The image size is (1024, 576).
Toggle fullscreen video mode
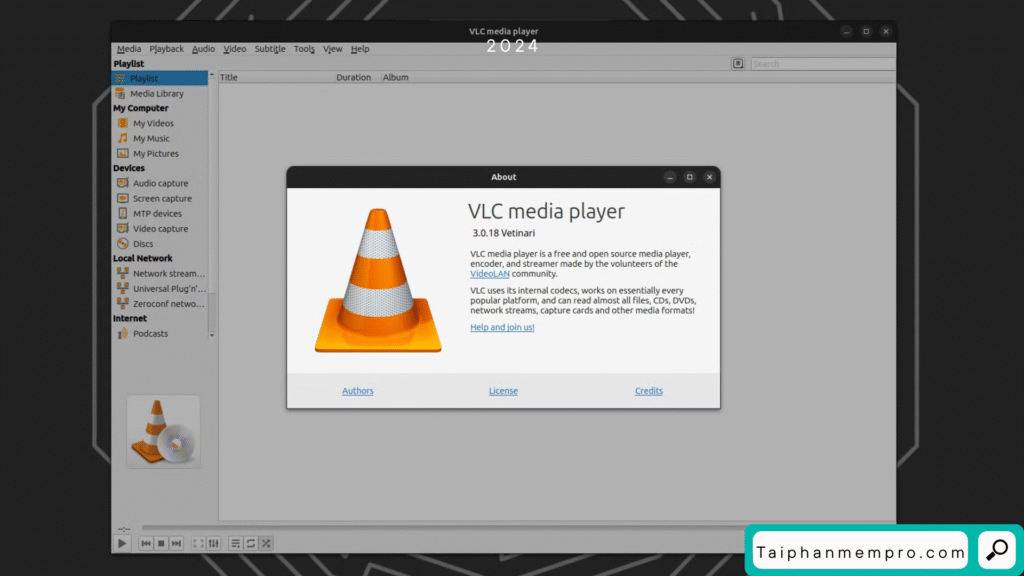pyautogui.click(x=198, y=543)
